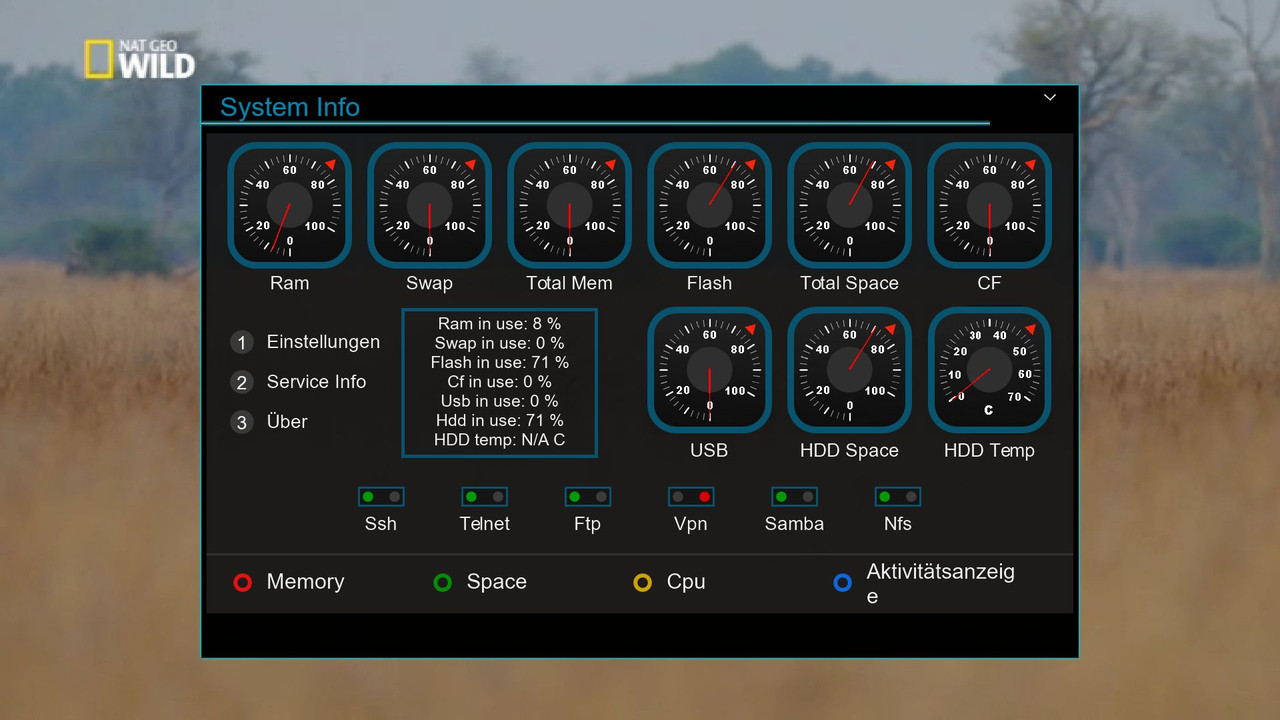This screenshot has height=720, width=1280.
Task: Select the CF gauge dial
Action: tap(990, 205)
